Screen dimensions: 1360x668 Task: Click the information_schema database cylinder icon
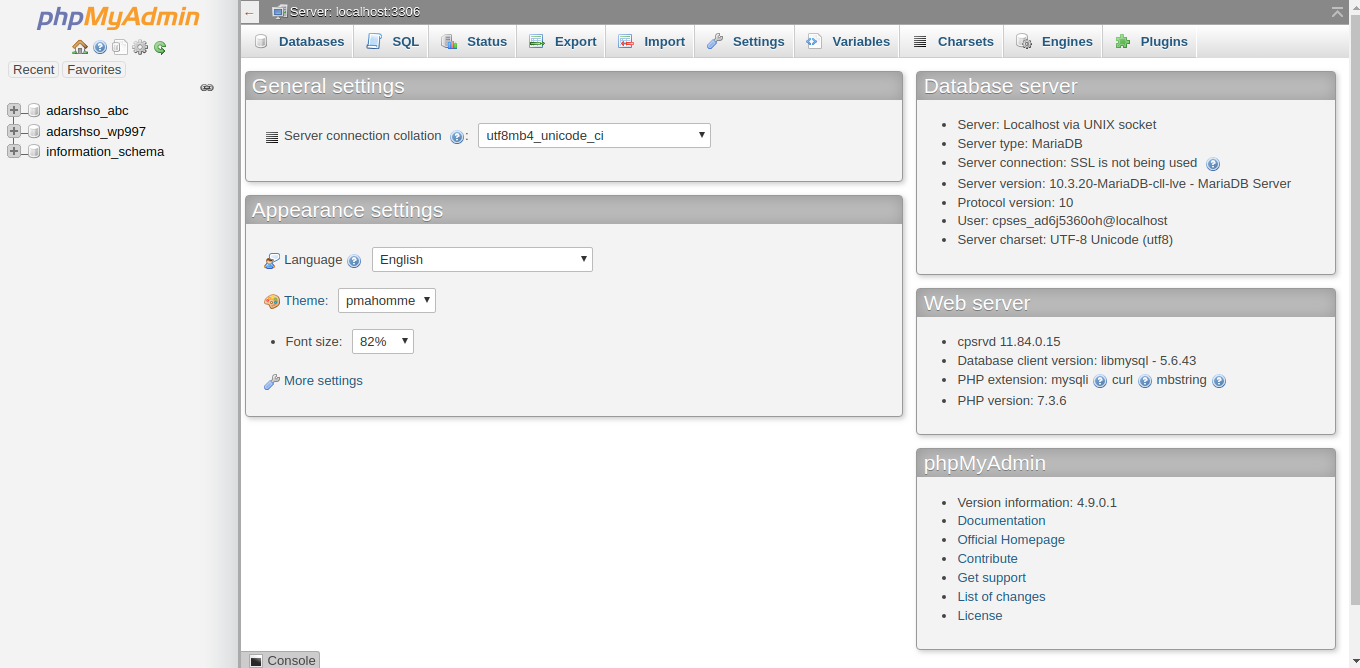pyautogui.click(x=34, y=152)
